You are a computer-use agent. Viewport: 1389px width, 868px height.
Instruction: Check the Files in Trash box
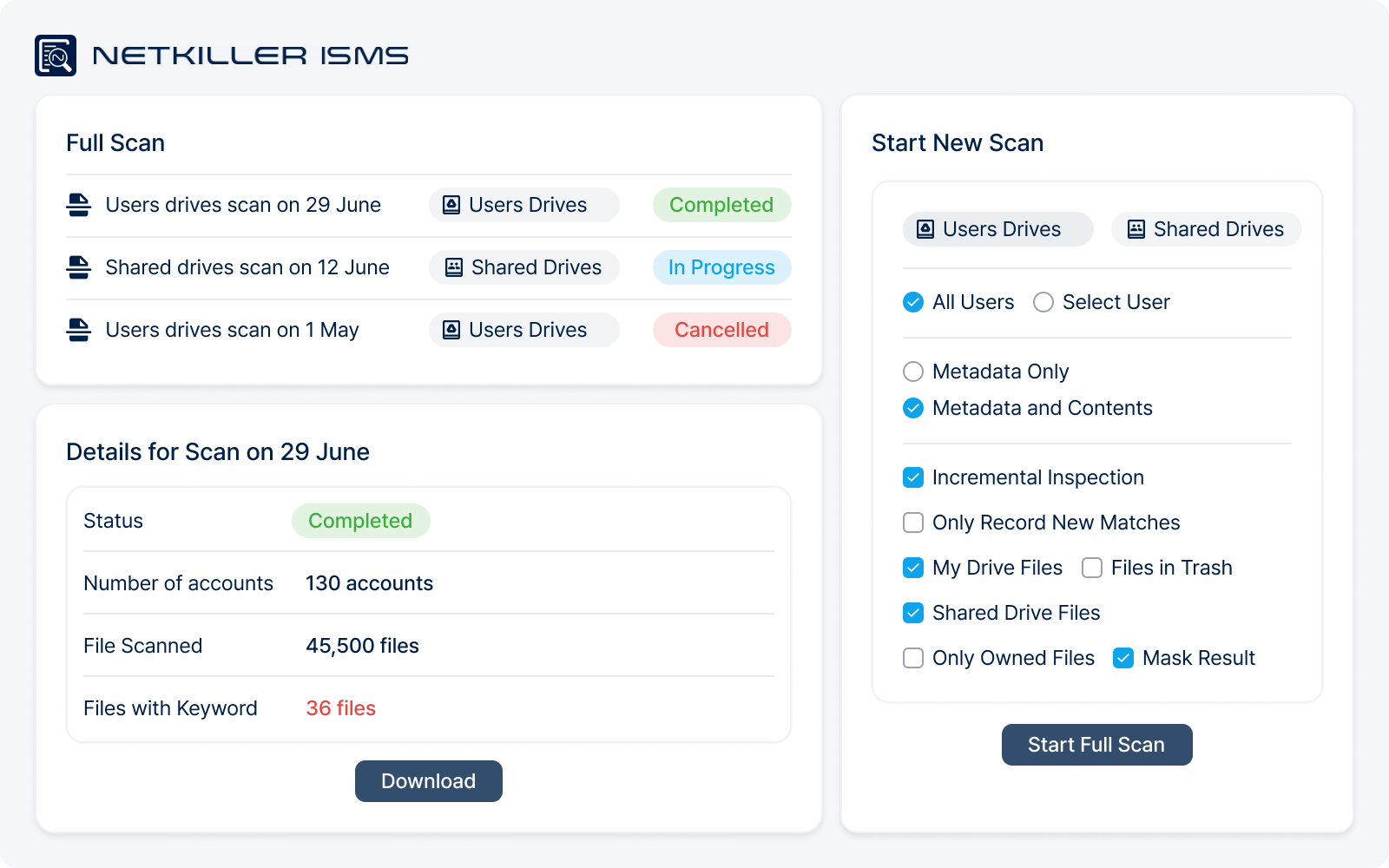[x=1092, y=568]
